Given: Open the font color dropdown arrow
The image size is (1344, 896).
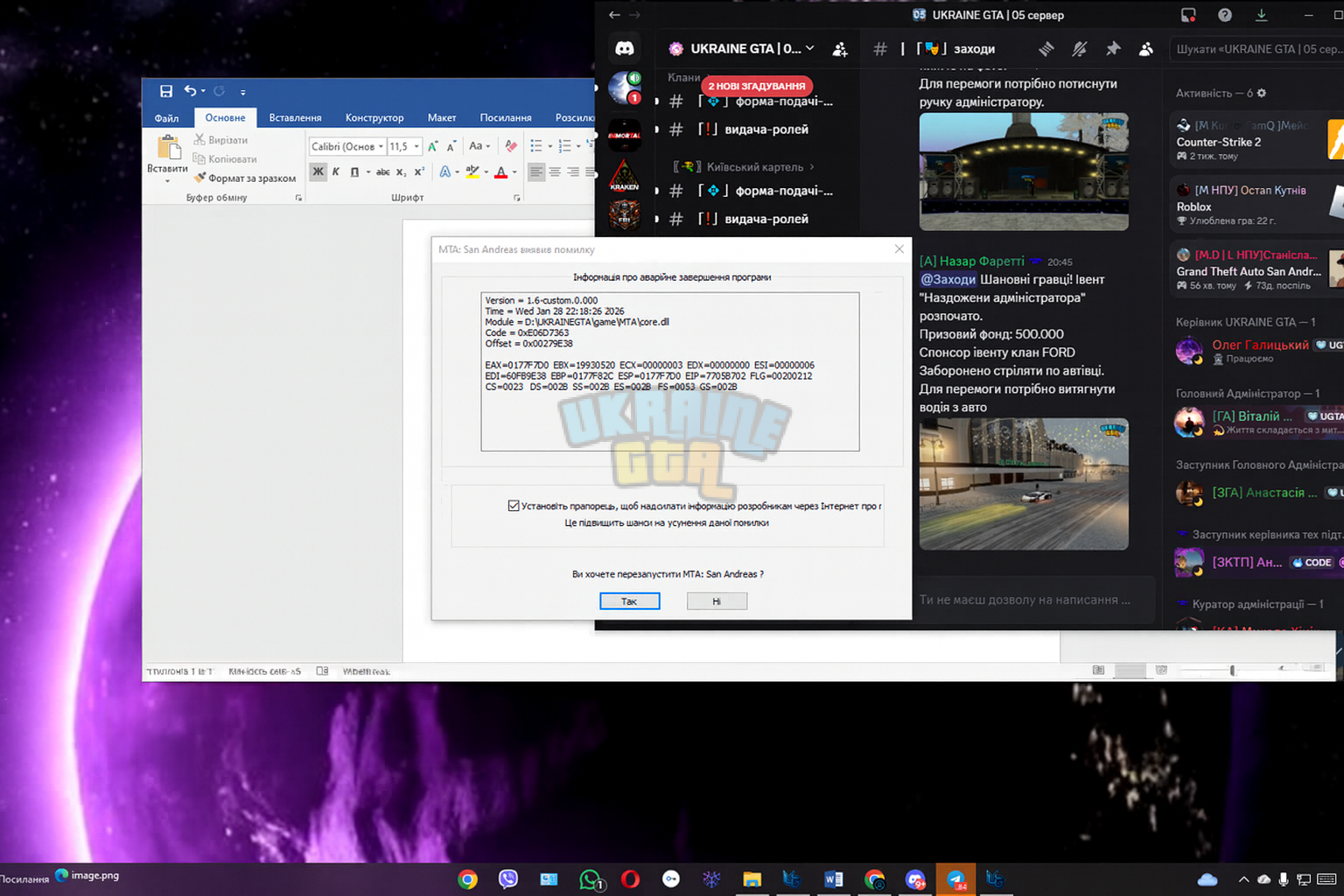Looking at the screenshot, I should (514, 172).
